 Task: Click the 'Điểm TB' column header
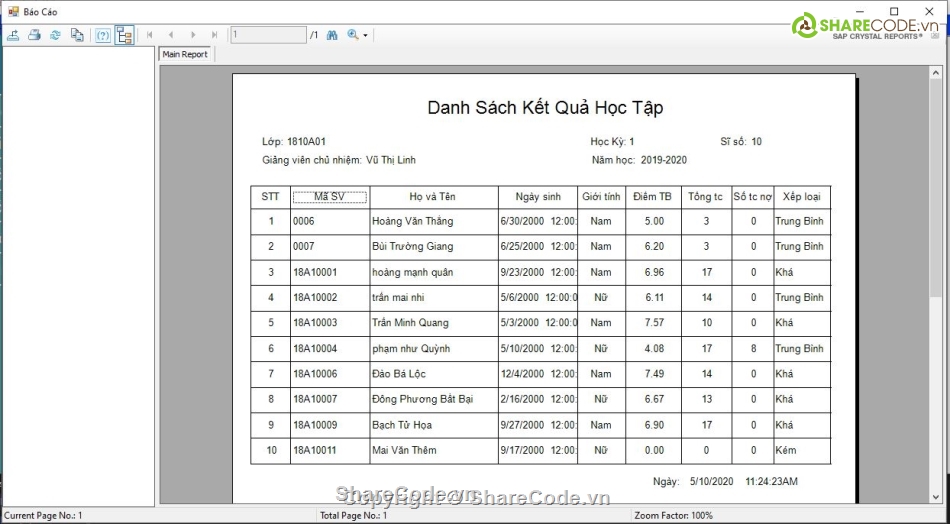point(652,197)
